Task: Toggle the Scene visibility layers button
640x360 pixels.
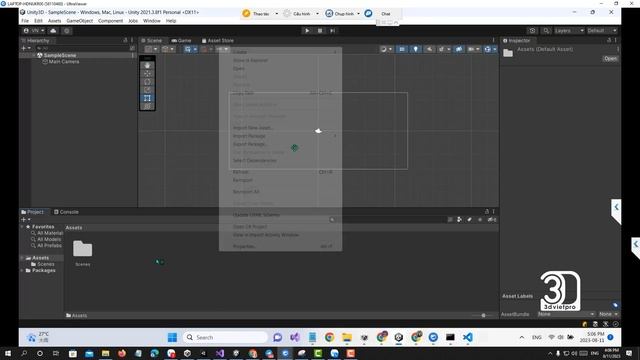Action: tap(459, 49)
